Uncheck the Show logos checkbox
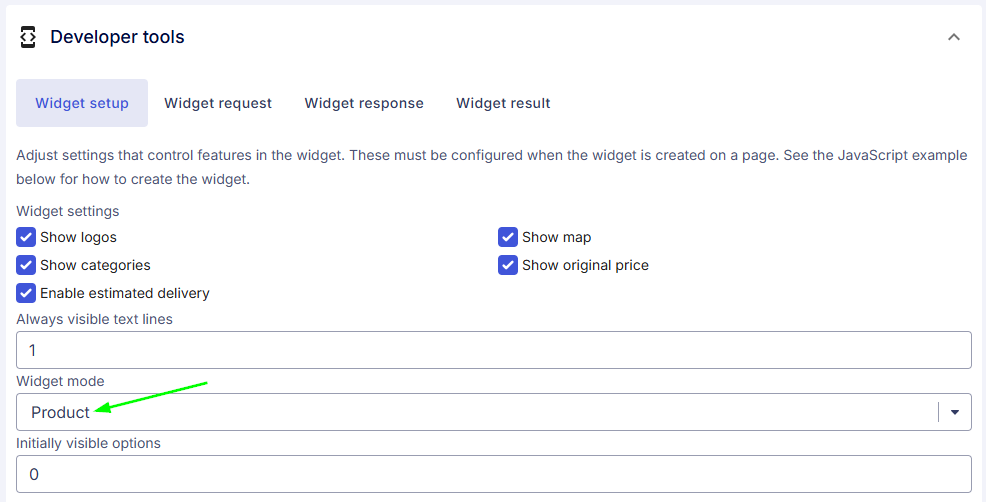This screenshot has width=986, height=502. (x=27, y=237)
